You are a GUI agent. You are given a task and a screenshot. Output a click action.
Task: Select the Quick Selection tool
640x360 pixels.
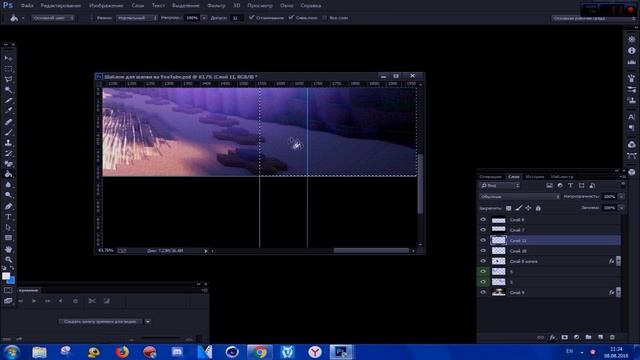8,90
